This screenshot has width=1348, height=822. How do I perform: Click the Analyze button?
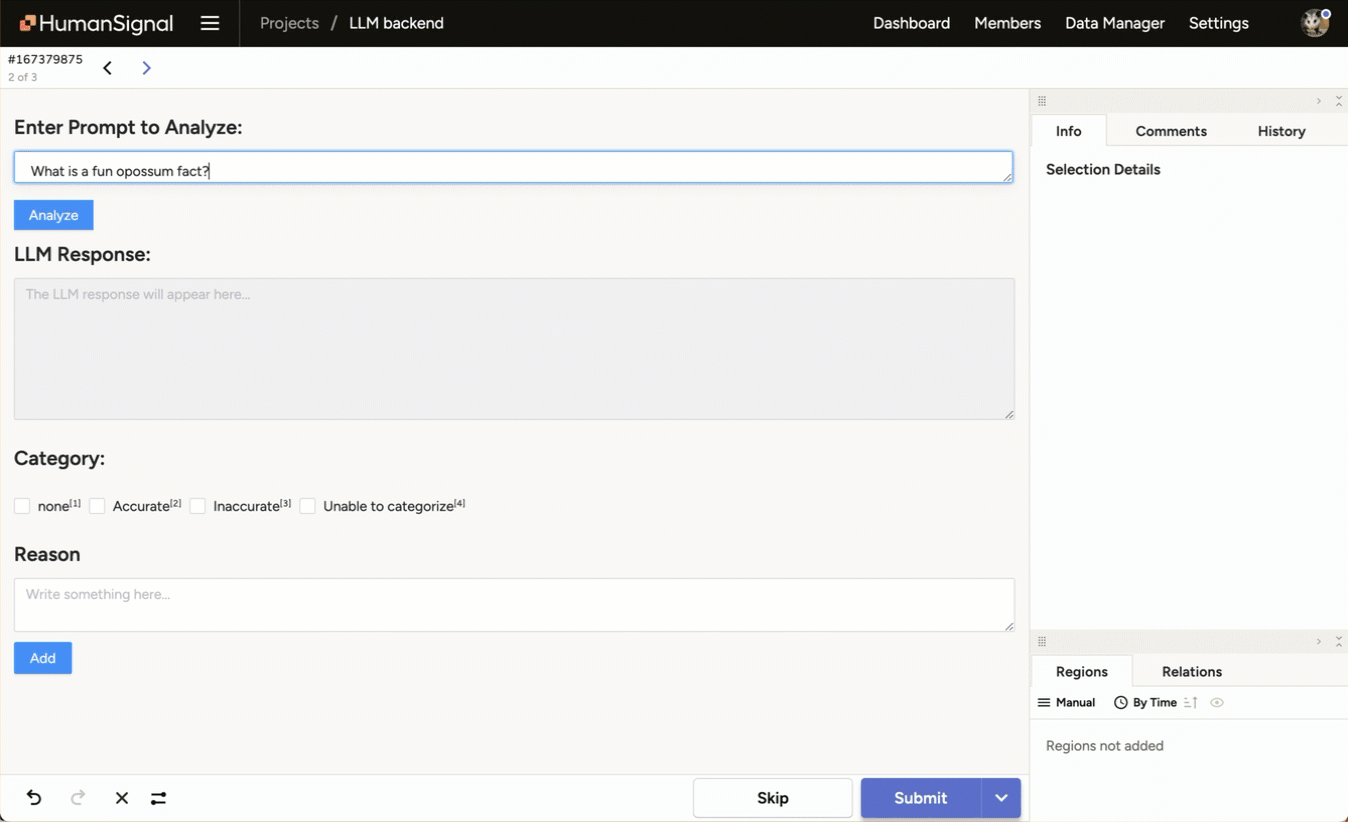(53, 214)
